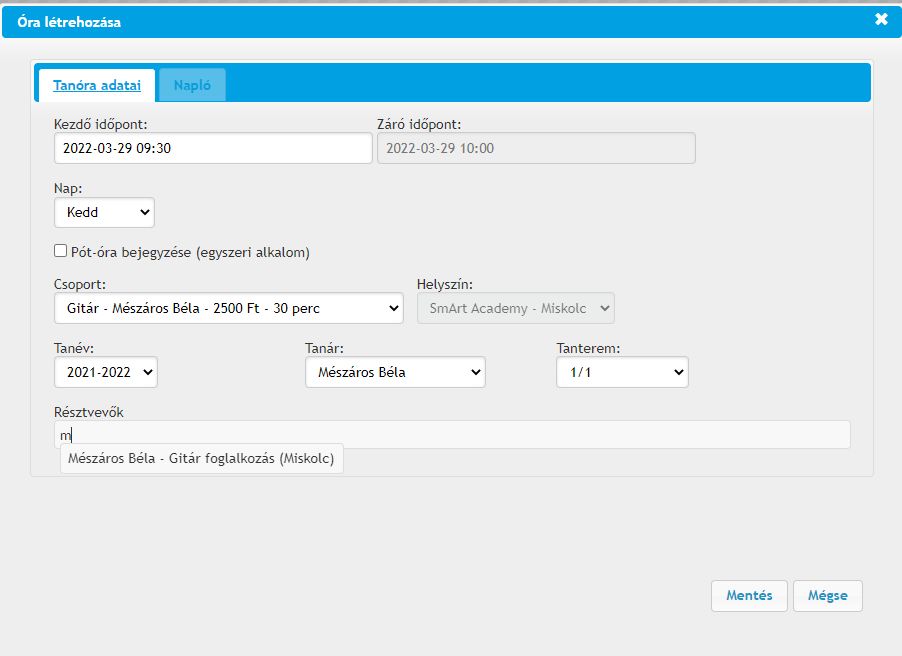Click the Csoport field label
Image resolution: width=902 pixels, height=656 pixels.
(x=80, y=284)
